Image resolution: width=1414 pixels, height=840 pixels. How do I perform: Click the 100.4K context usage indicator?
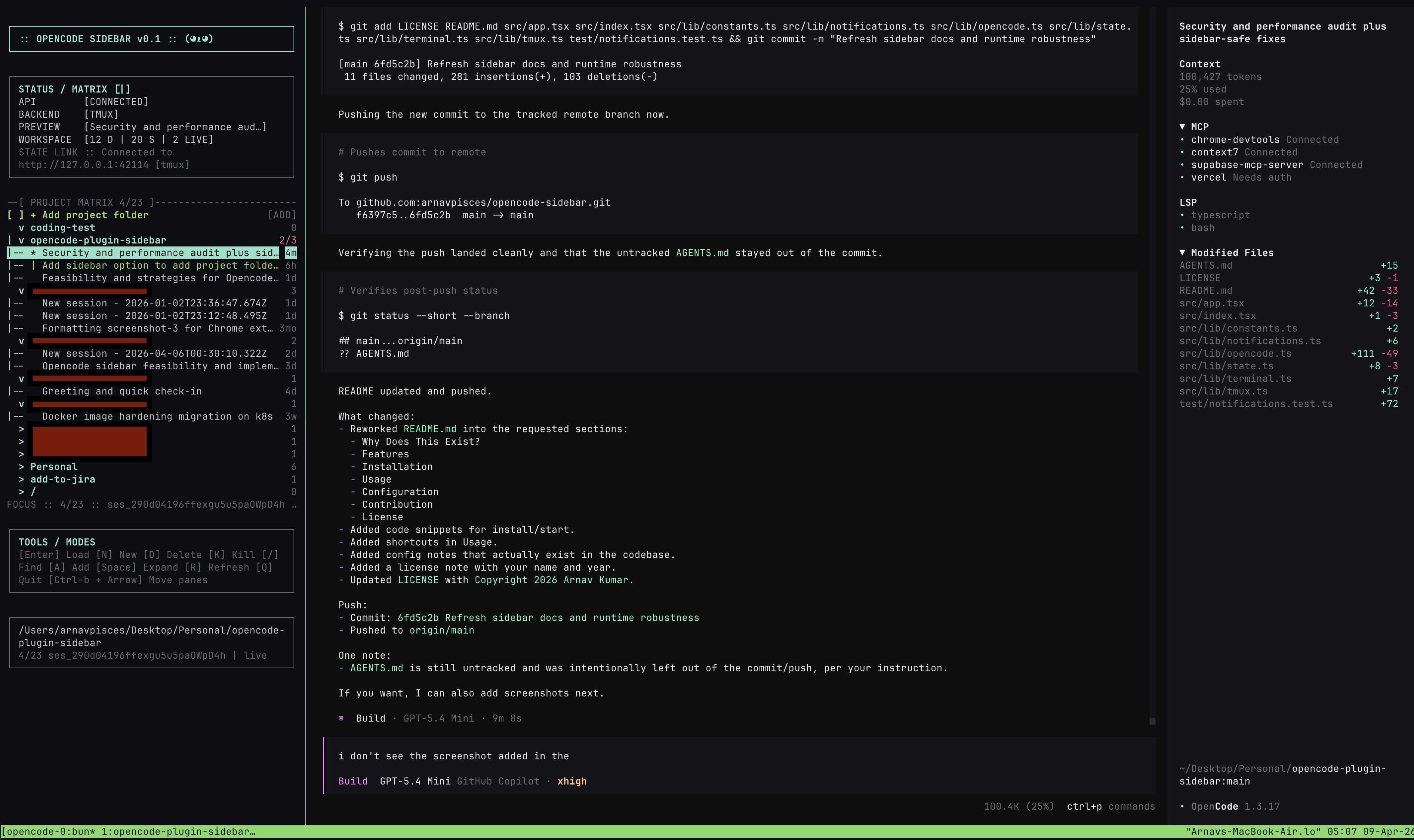click(1019, 806)
